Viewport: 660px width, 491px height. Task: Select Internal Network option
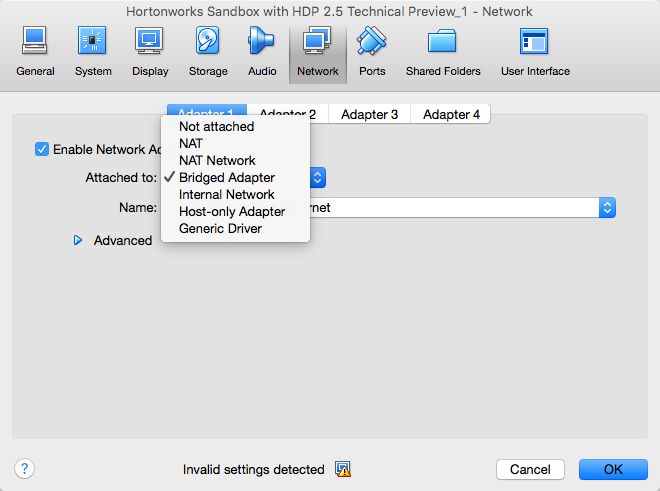click(235, 195)
